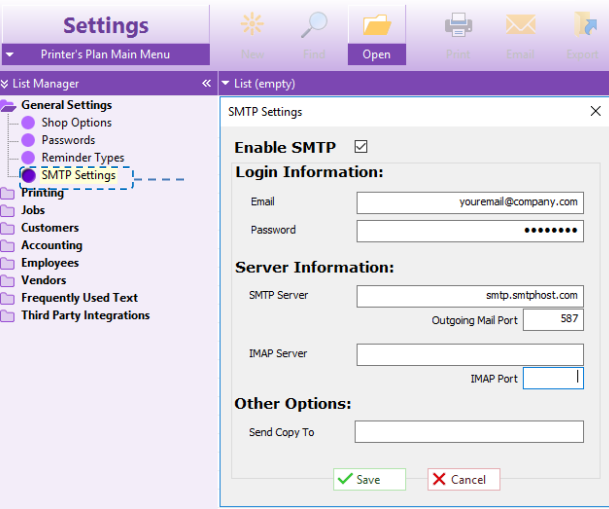Screen dimensions: 609x509
Task: Click the Printing folder icon
Action: click(7, 193)
